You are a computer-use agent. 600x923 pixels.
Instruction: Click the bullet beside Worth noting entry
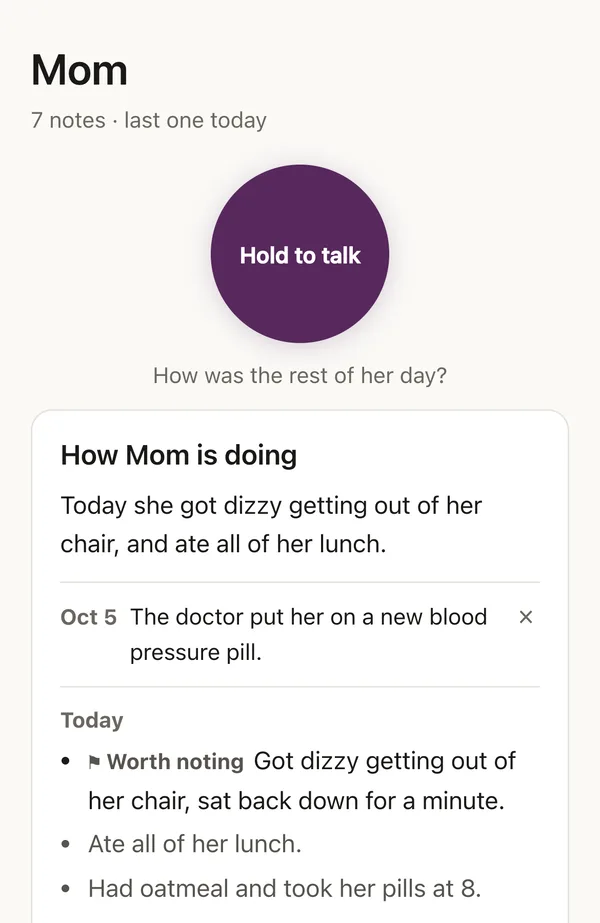tap(66, 762)
